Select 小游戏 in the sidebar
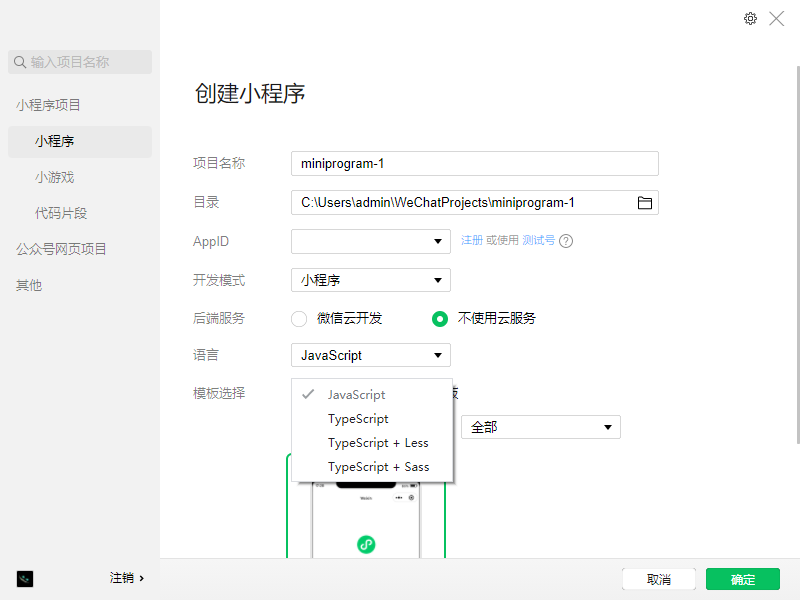The width and height of the screenshot is (800, 600). pyautogui.click(x=55, y=178)
